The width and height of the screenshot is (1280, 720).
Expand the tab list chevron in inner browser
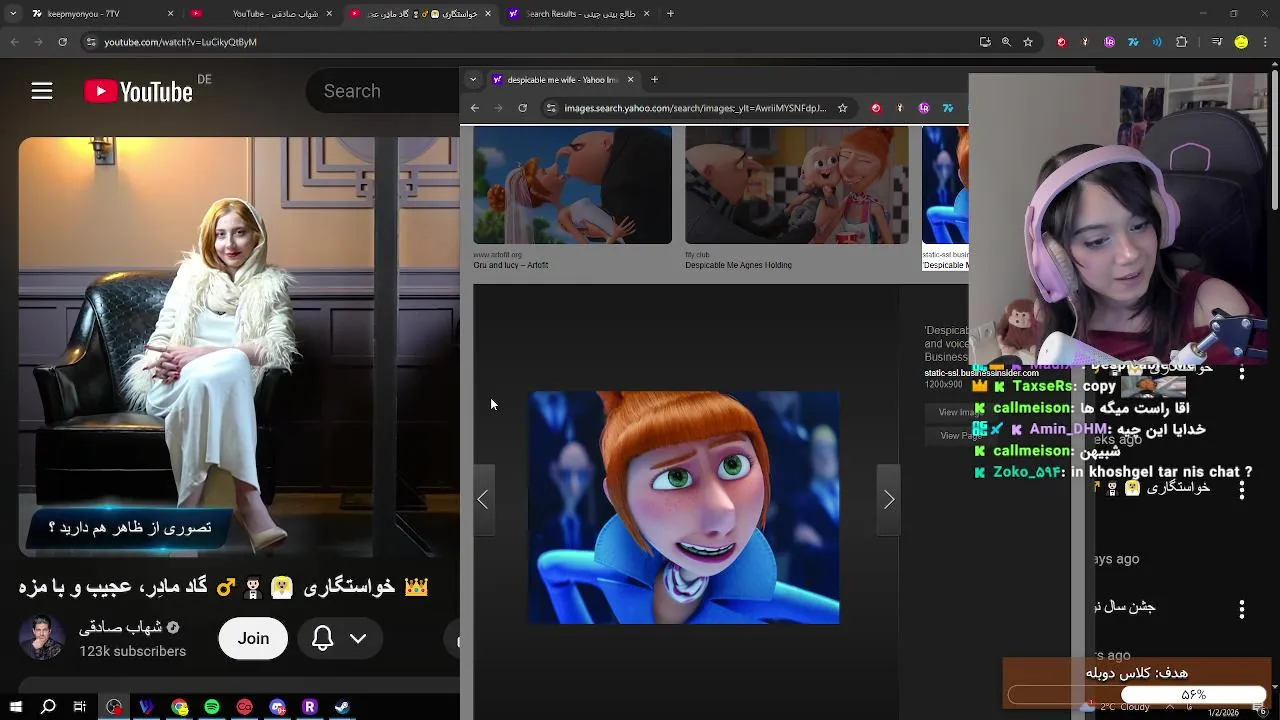(x=473, y=79)
